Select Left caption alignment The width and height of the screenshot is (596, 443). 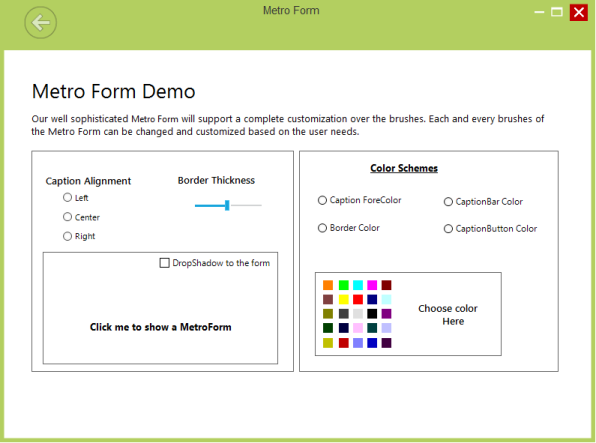[67, 197]
